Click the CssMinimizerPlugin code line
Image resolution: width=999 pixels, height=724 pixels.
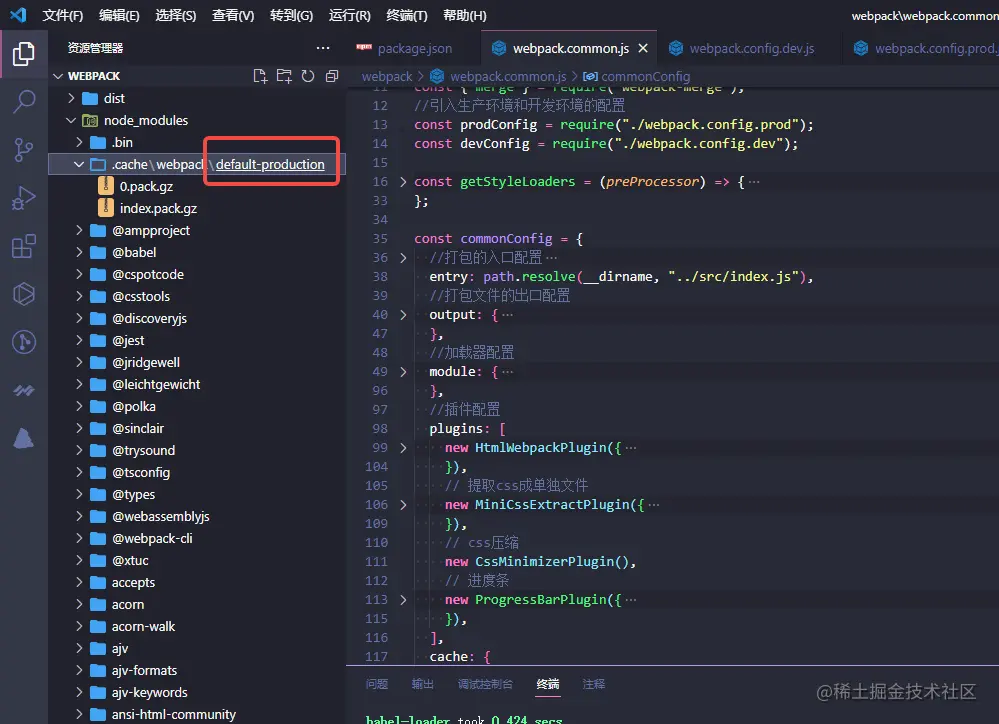[540, 561]
